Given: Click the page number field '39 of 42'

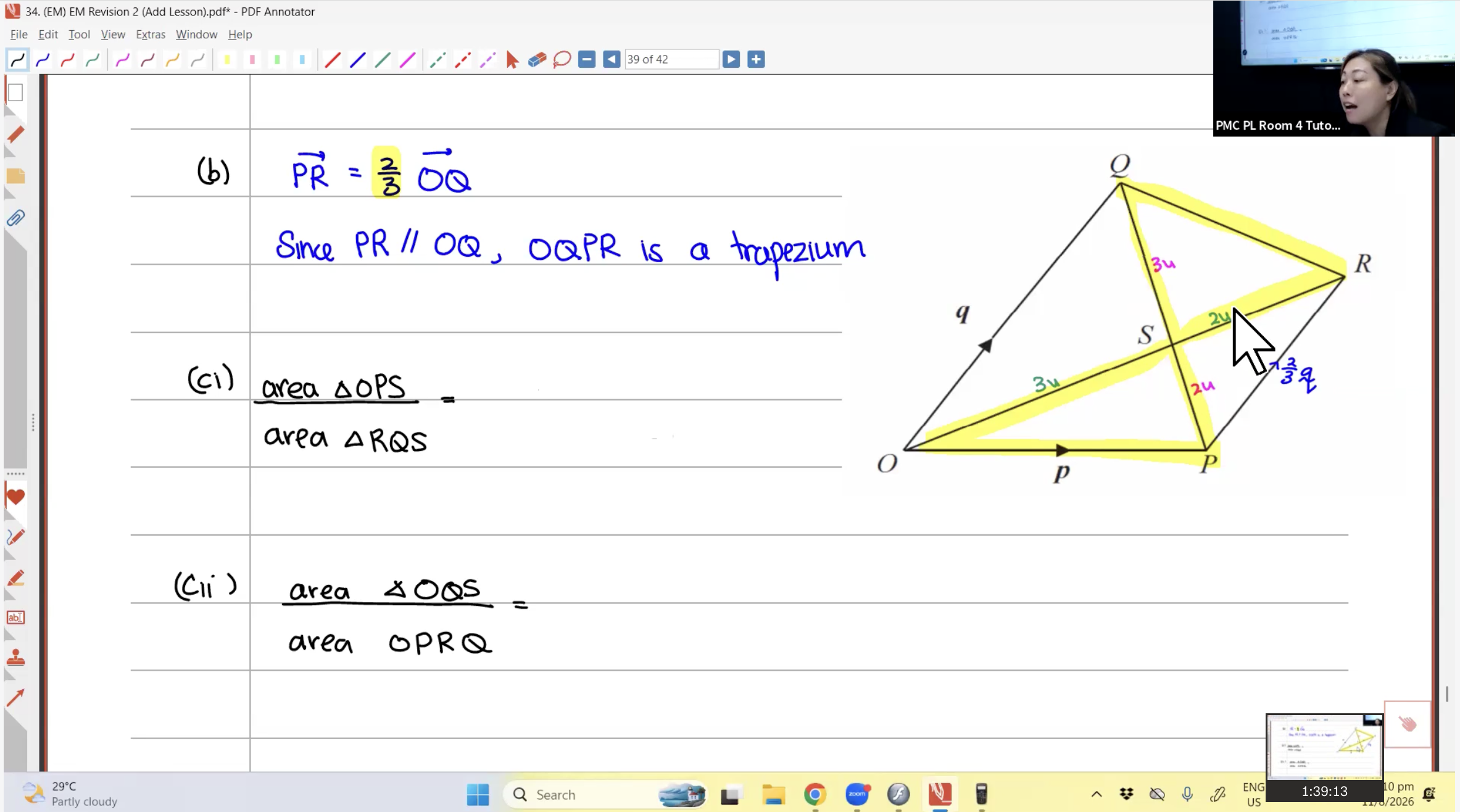Looking at the screenshot, I should (671, 59).
